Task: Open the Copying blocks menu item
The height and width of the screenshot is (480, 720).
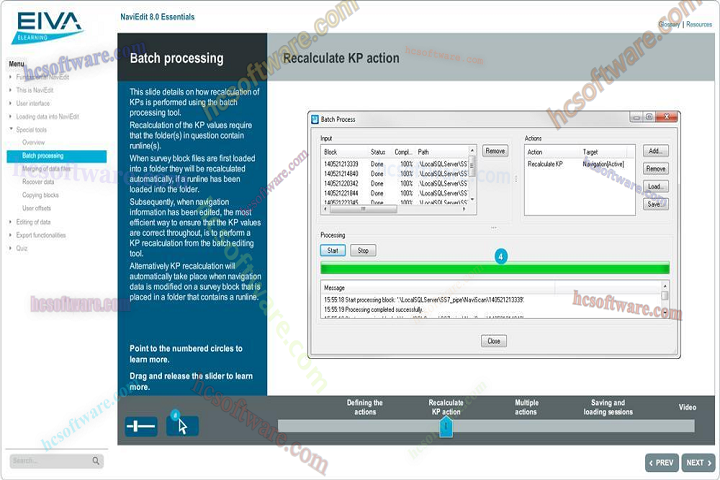Action: pyautogui.click(x=40, y=195)
